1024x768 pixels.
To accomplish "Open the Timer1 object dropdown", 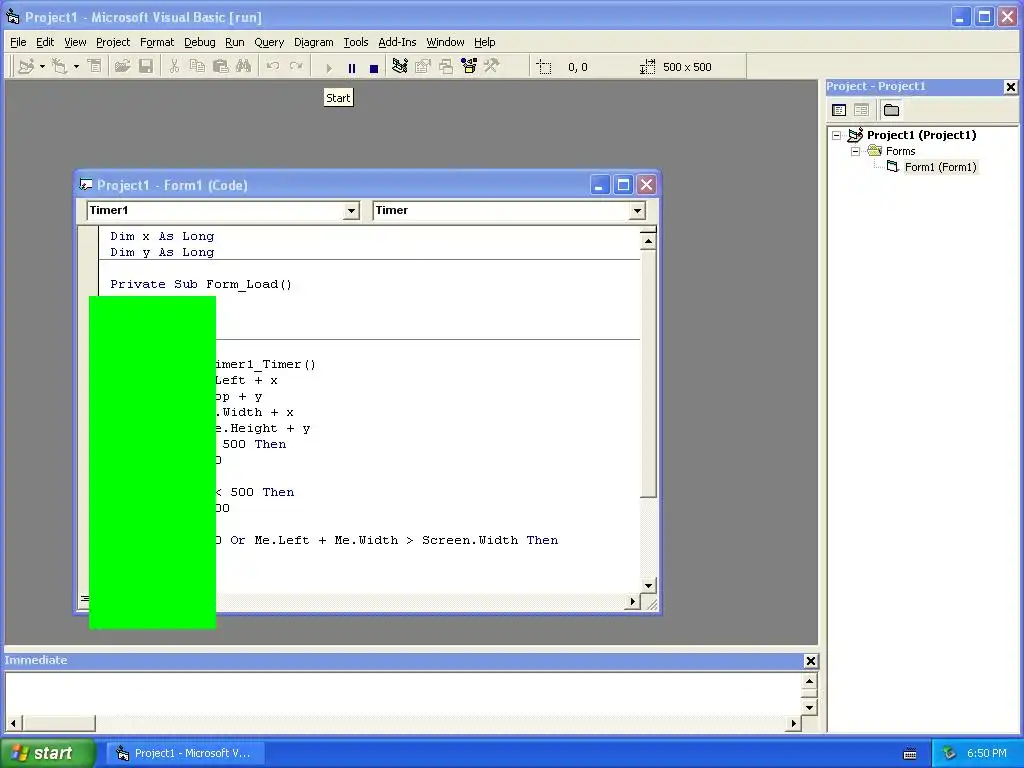I will coord(351,210).
